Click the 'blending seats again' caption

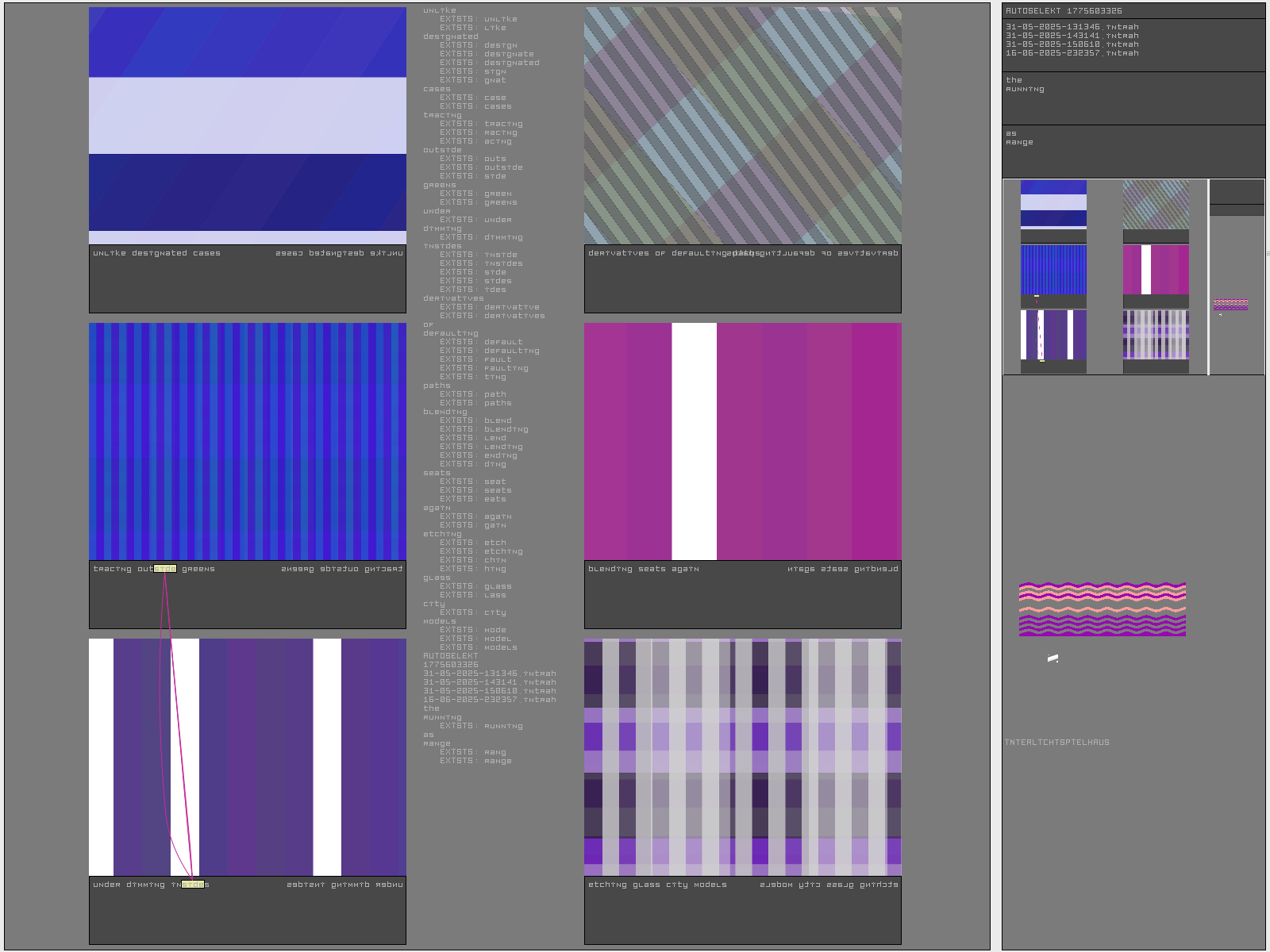point(643,569)
